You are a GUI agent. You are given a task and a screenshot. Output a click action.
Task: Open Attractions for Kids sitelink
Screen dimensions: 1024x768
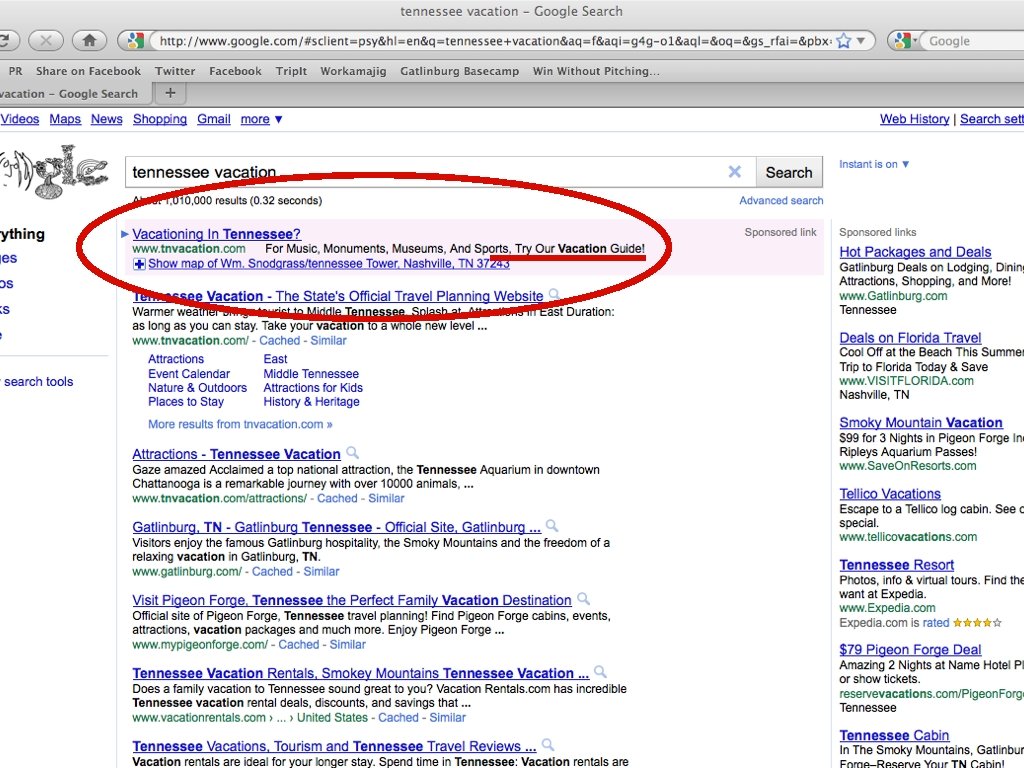point(313,388)
